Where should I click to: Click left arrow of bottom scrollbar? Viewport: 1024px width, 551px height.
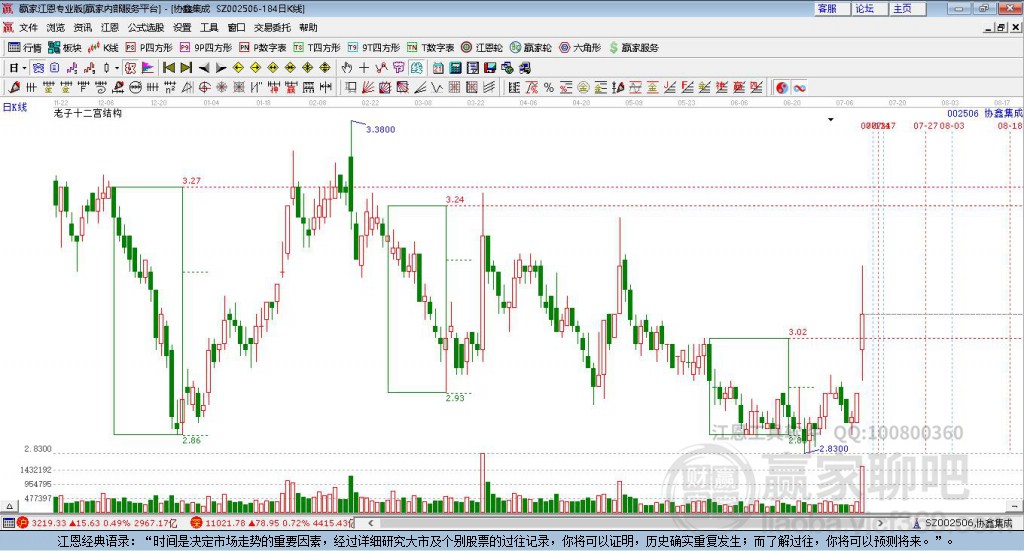(371, 523)
